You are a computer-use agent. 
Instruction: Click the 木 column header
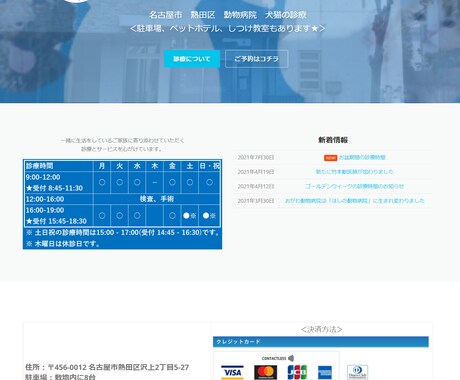(155, 166)
